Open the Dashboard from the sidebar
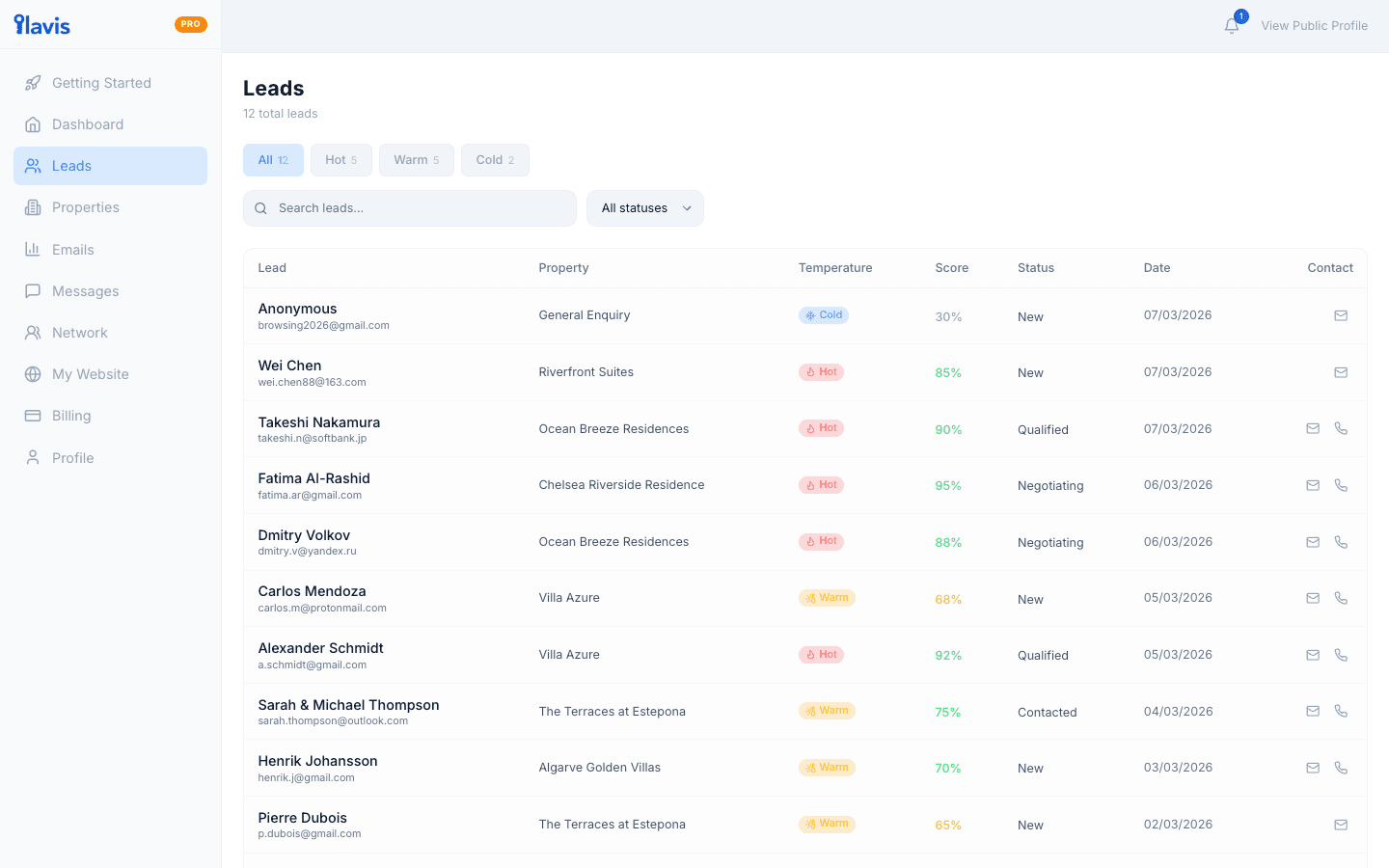The height and width of the screenshot is (868, 1389). [88, 123]
